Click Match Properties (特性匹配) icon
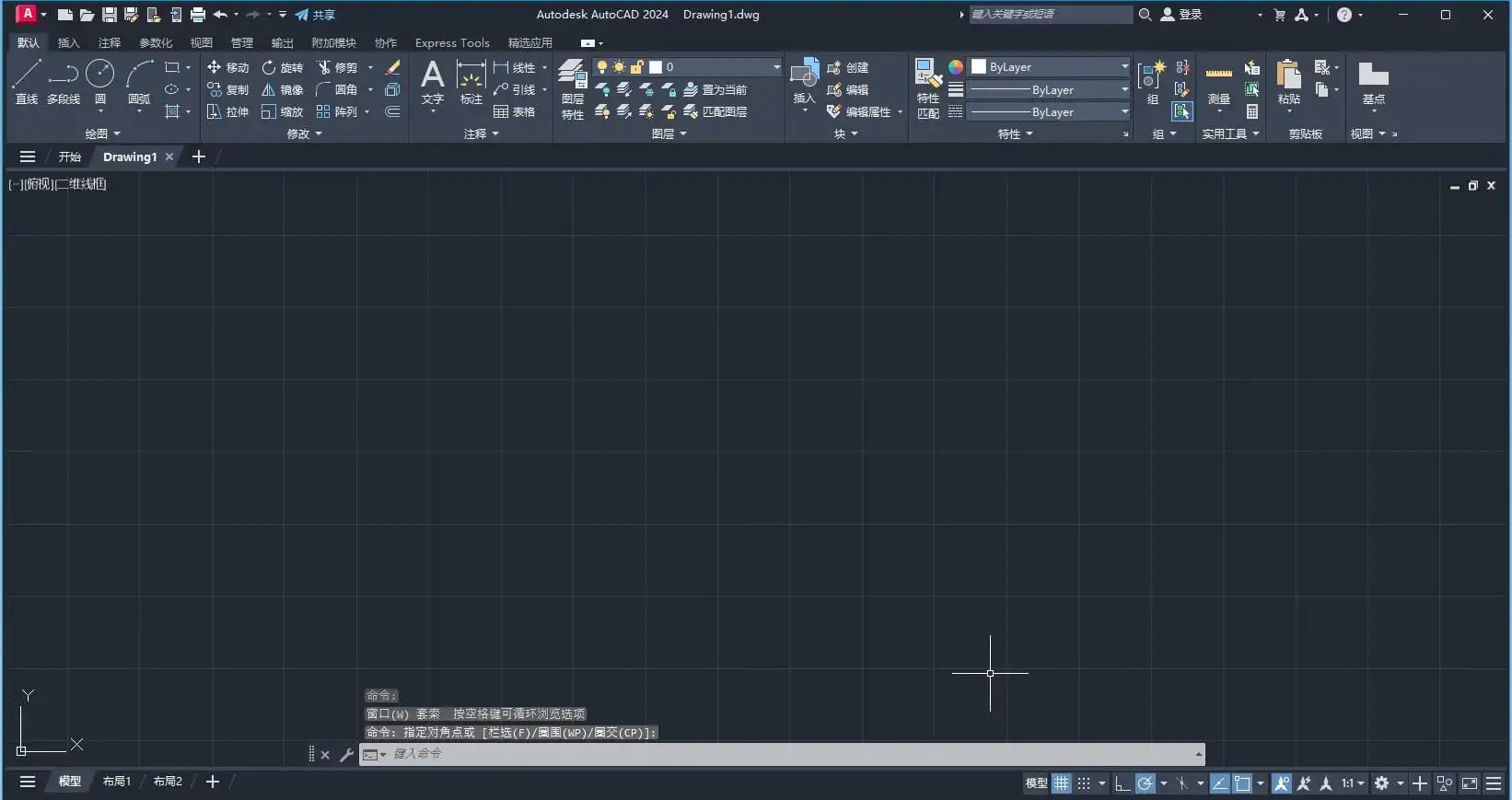This screenshot has width=1512, height=800. (928, 89)
